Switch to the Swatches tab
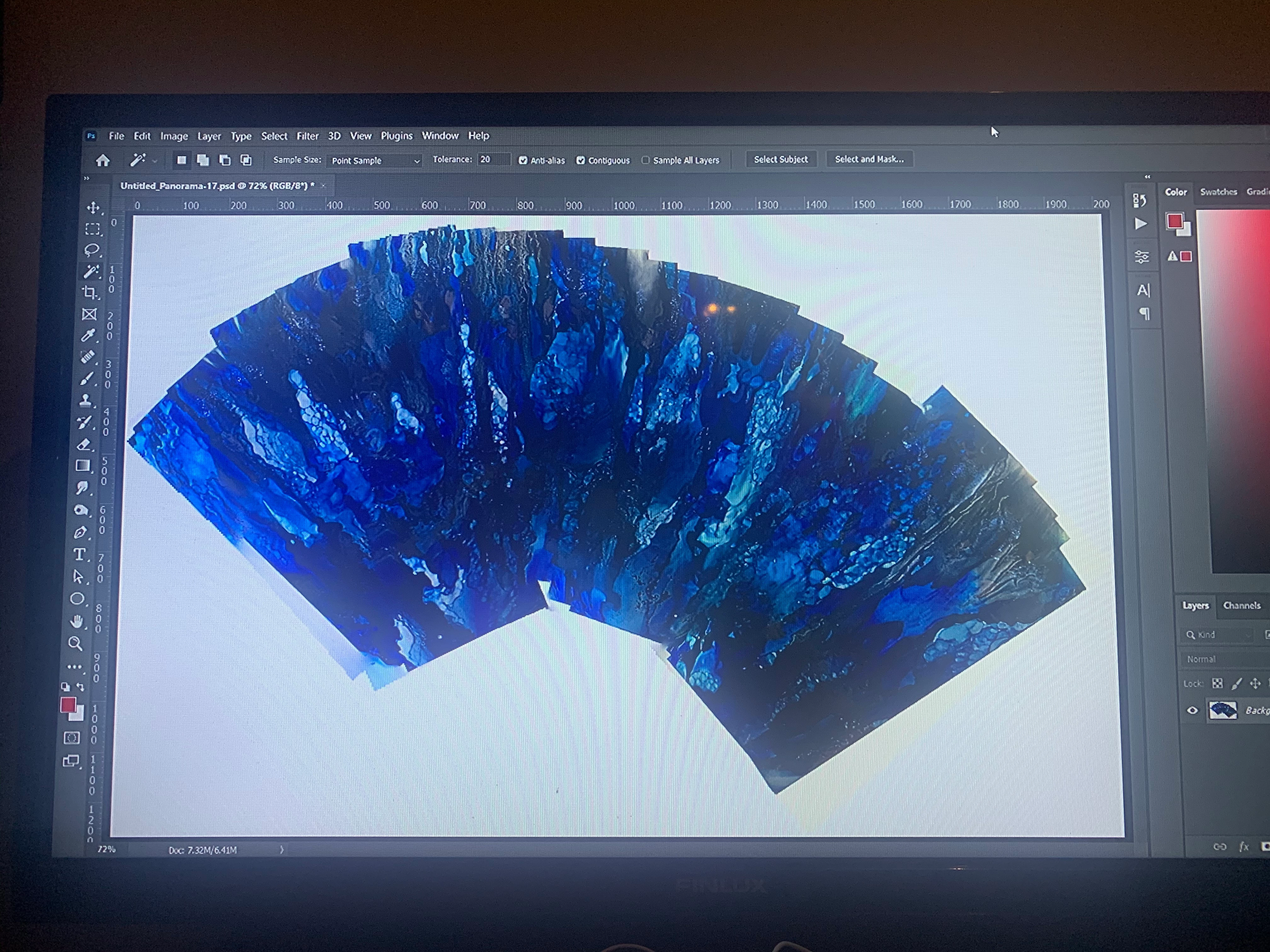Screen dimensions: 1270x952 pos(1218,192)
